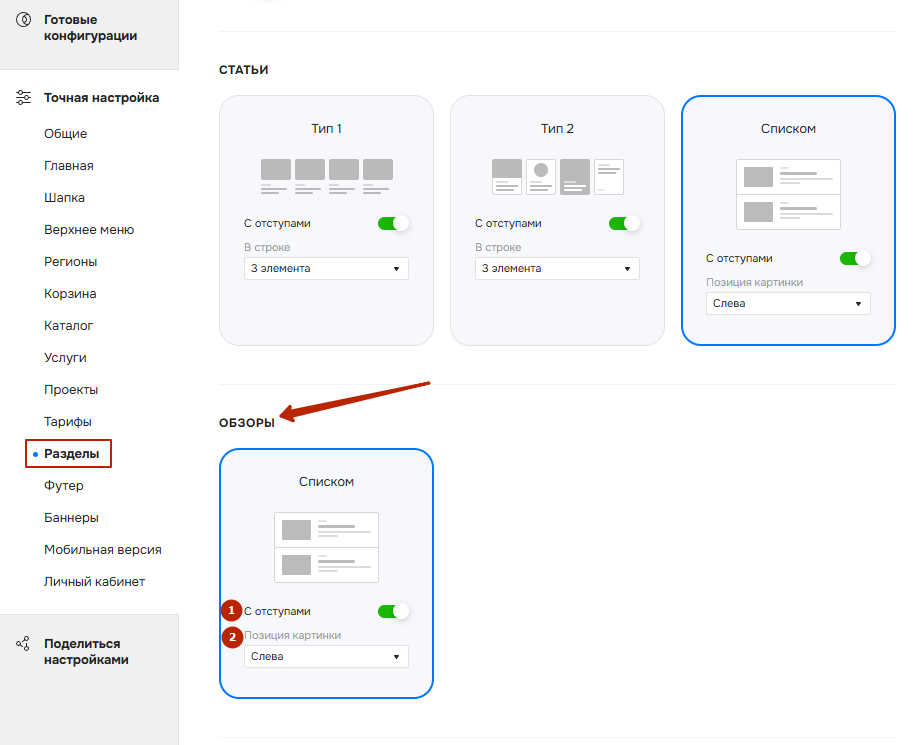Open the Баннеры settings section

point(71,518)
